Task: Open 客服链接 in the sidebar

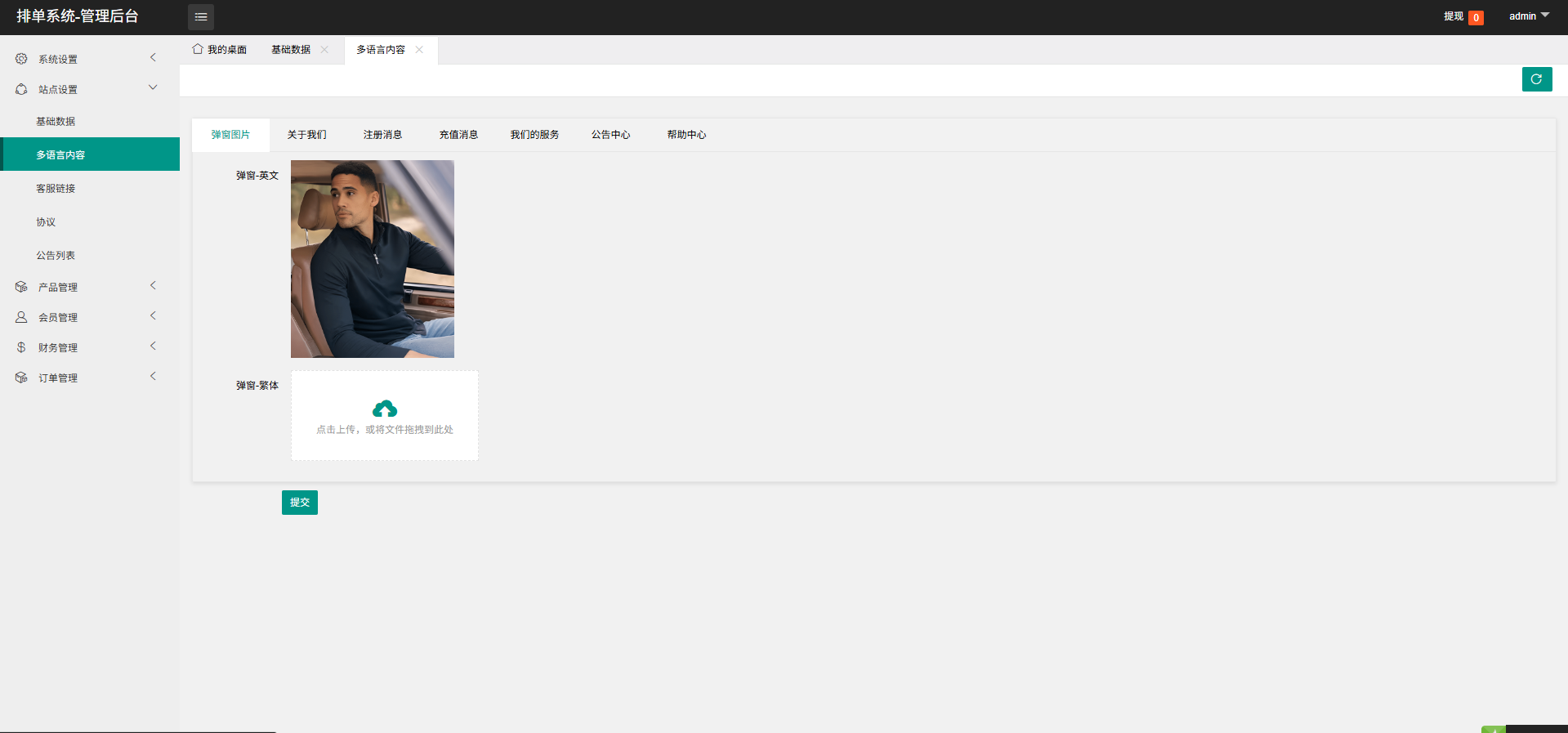Action: pyautogui.click(x=90, y=188)
